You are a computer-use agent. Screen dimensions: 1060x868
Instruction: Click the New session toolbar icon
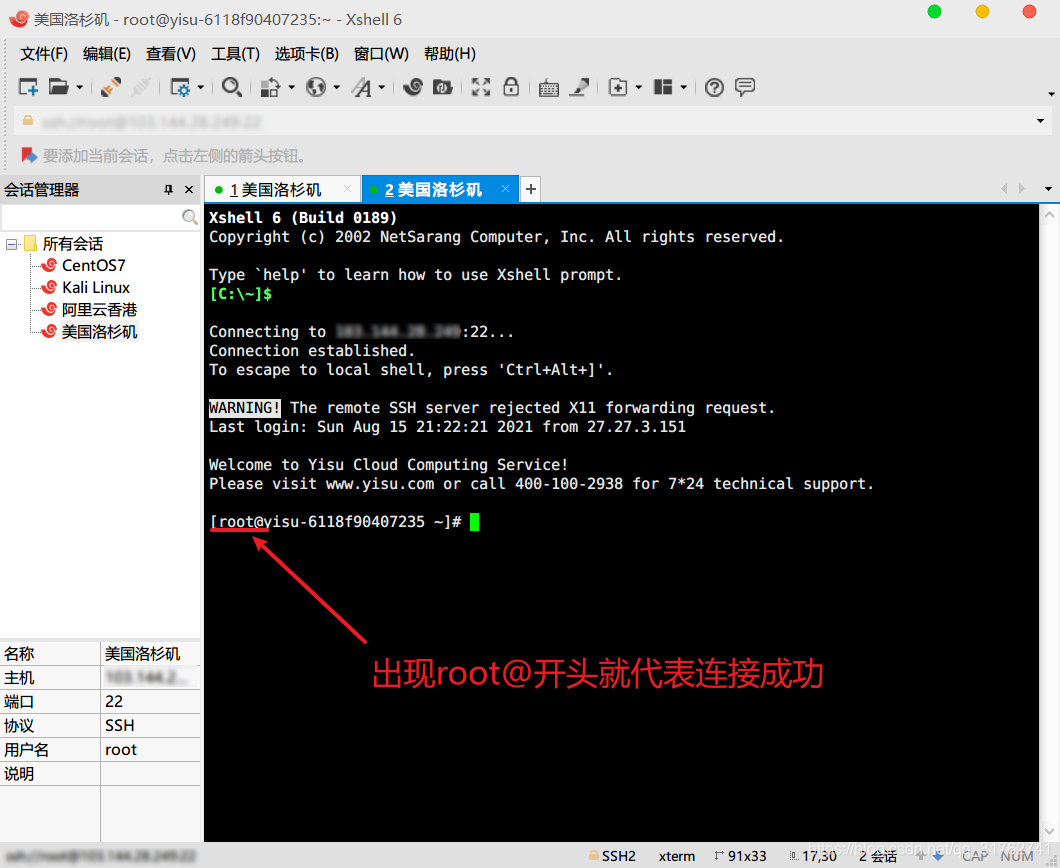tap(28, 87)
